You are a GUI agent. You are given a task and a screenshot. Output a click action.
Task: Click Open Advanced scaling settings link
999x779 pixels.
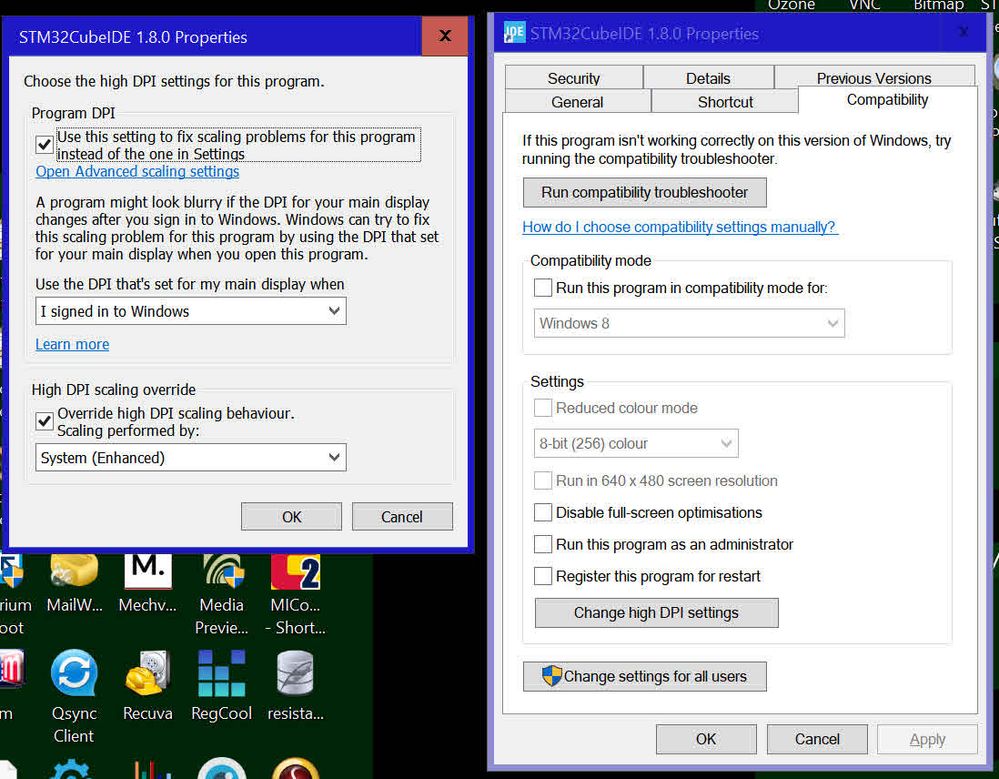(137, 171)
